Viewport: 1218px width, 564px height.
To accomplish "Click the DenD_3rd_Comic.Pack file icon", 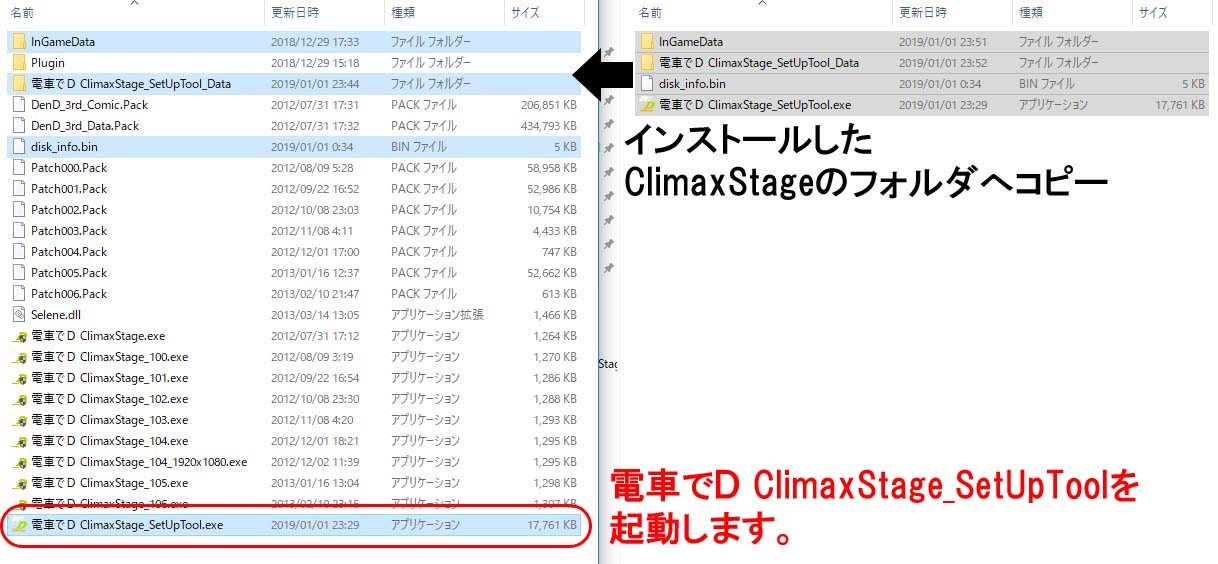I will tap(19, 105).
